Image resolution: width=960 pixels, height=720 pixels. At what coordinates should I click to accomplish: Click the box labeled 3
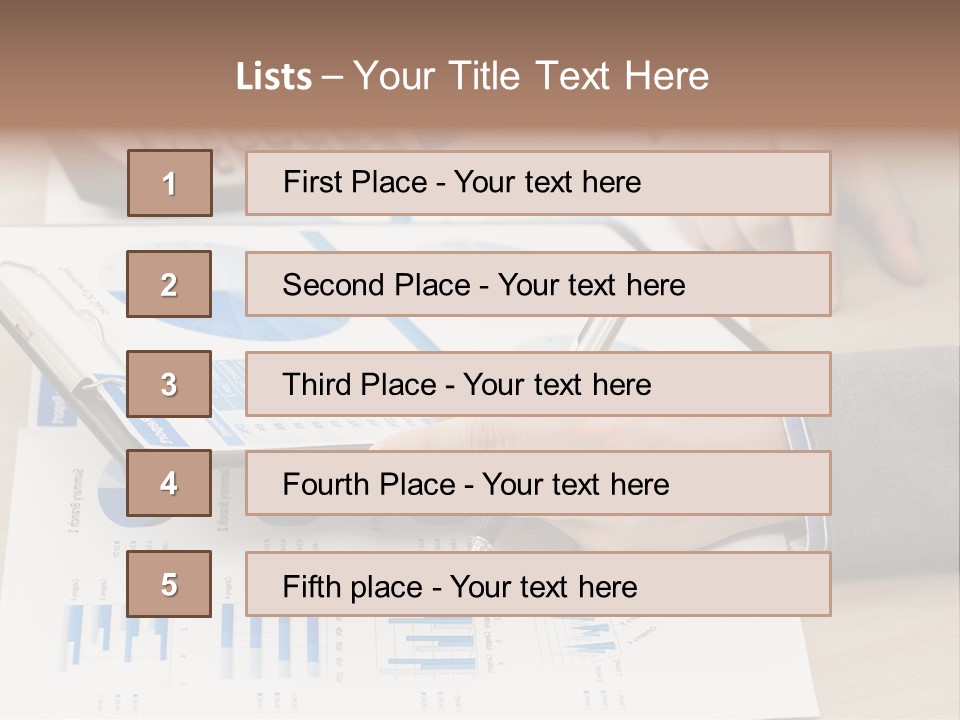(x=169, y=384)
